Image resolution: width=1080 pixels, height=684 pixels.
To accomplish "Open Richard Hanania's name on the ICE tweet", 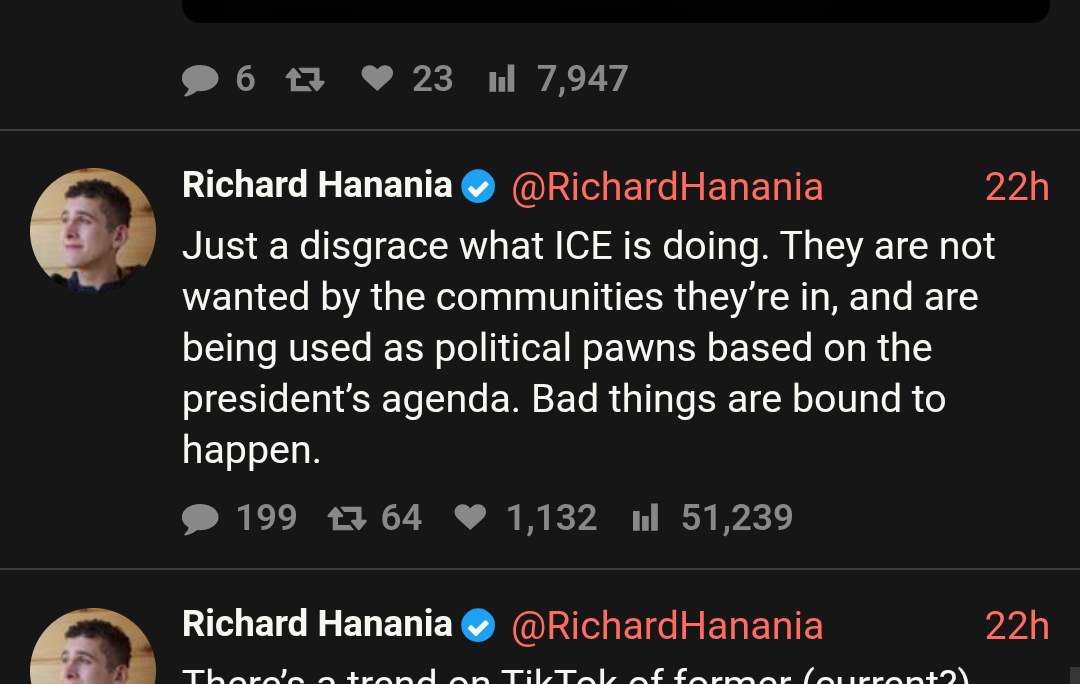I will [317, 186].
